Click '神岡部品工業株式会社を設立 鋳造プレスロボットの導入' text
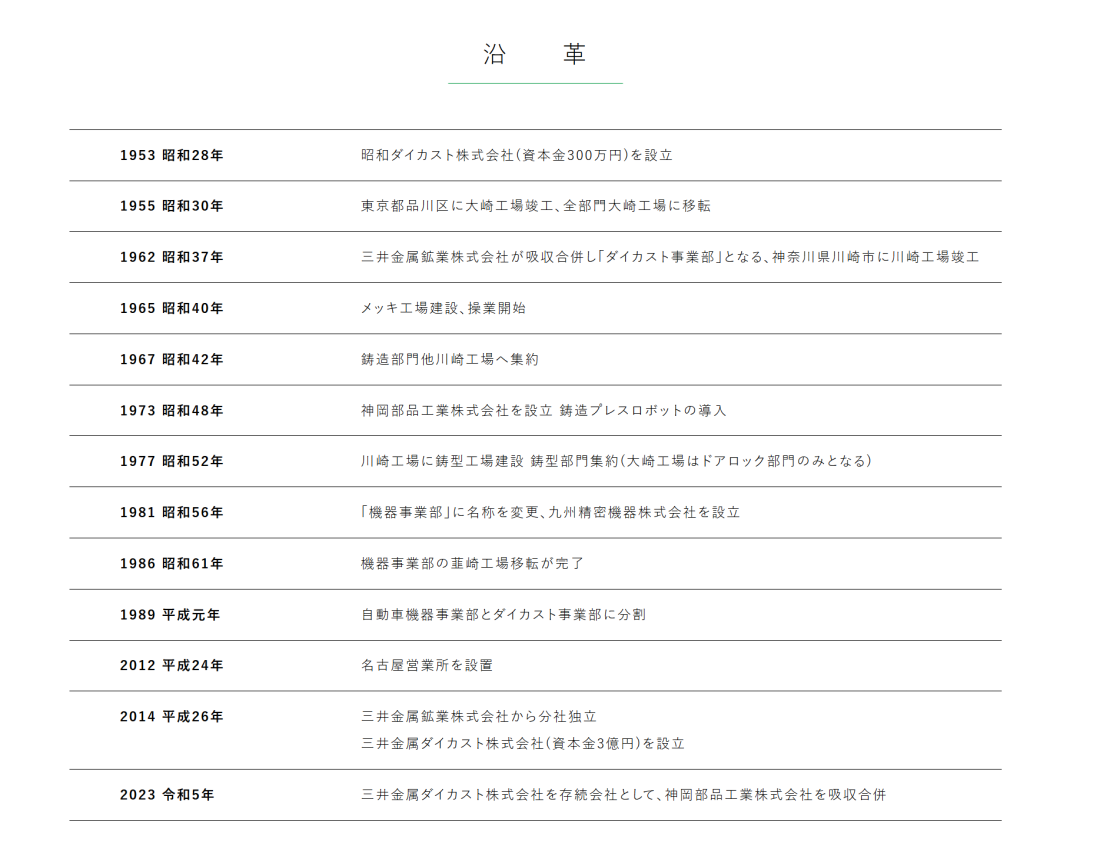Image resolution: width=1100 pixels, height=846 pixels. click(544, 411)
